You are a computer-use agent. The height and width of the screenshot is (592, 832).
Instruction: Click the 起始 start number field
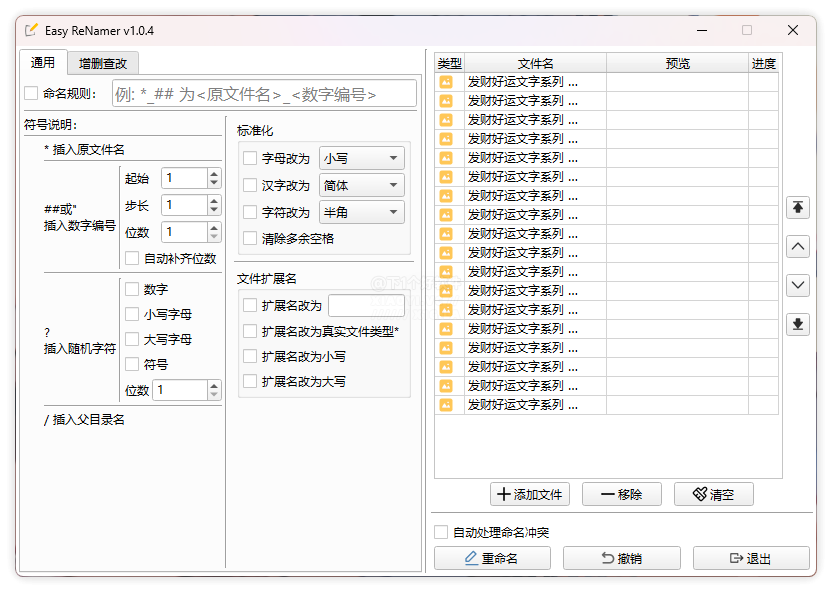pos(184,178)
